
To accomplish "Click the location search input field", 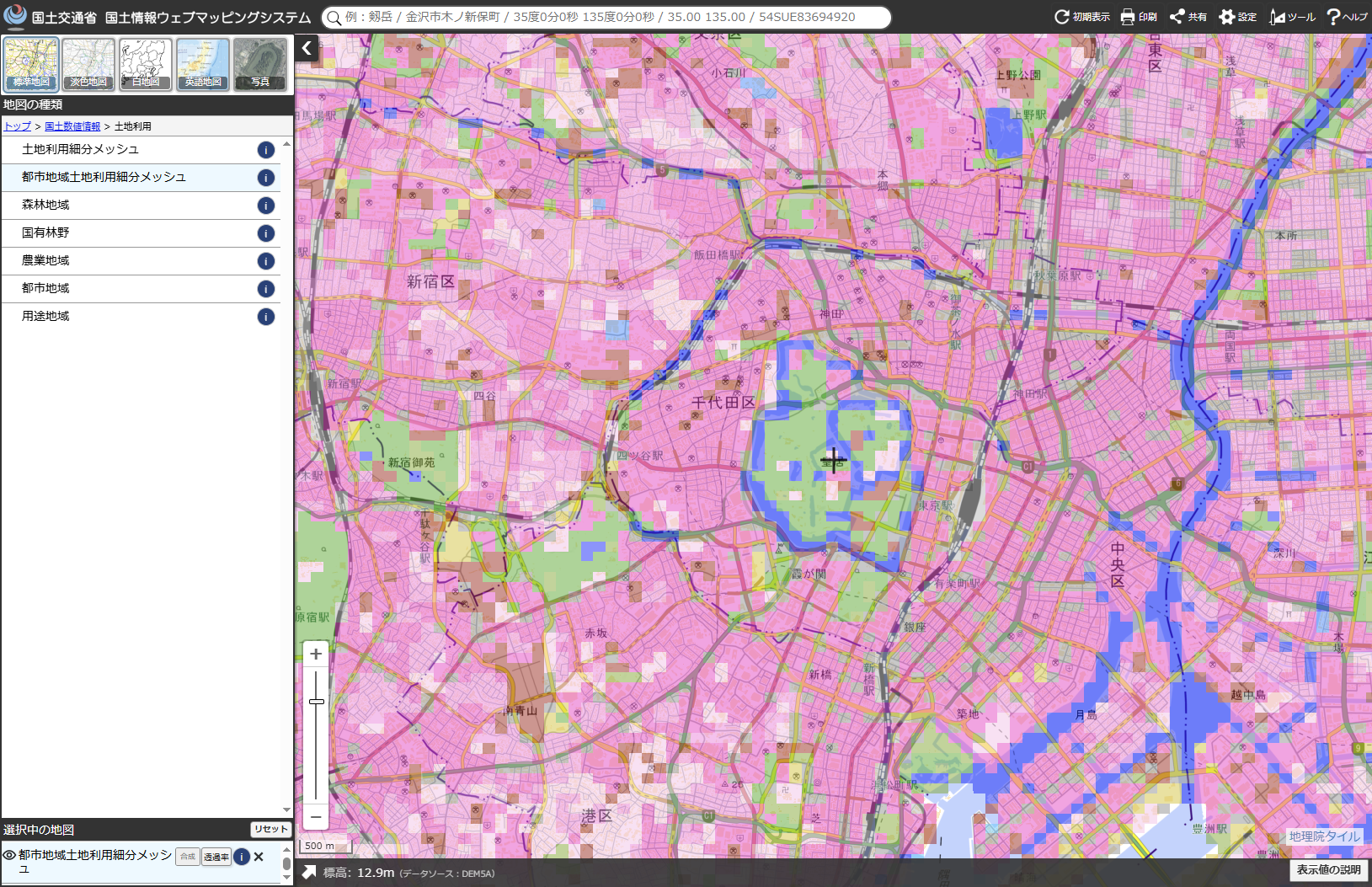I will (606, 17).
